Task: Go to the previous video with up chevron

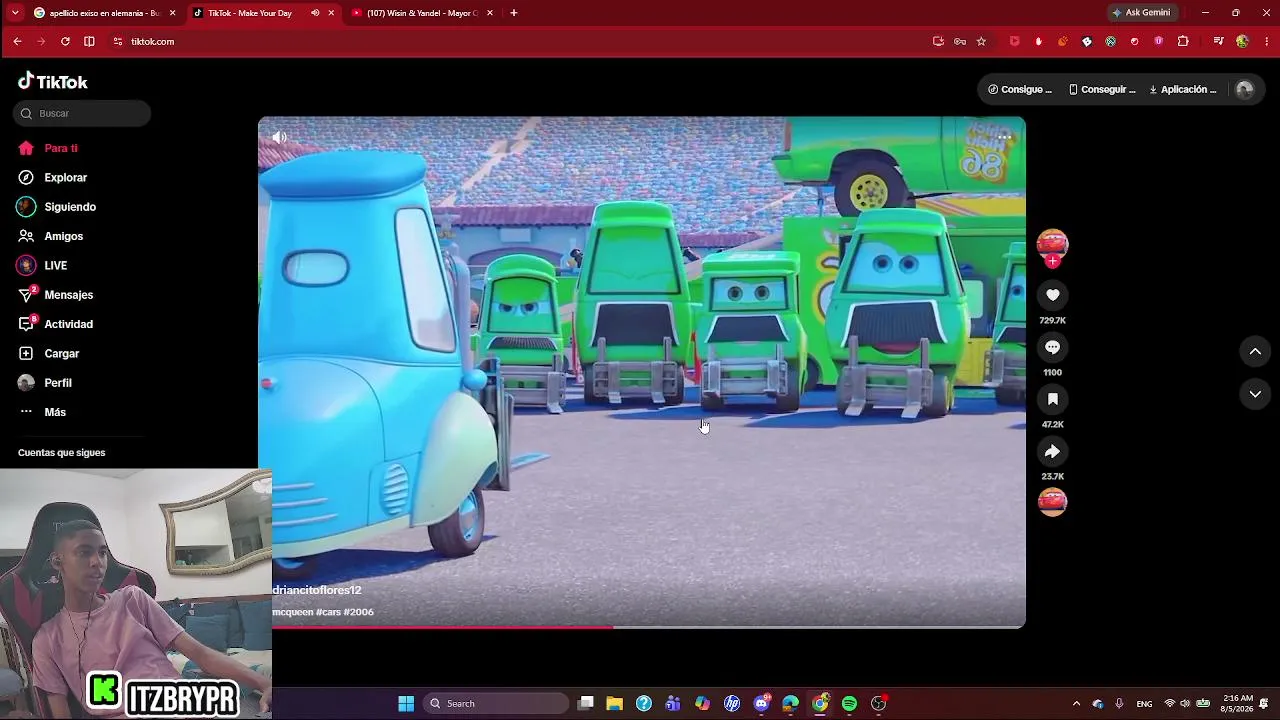Action: tap(1255, 351)
